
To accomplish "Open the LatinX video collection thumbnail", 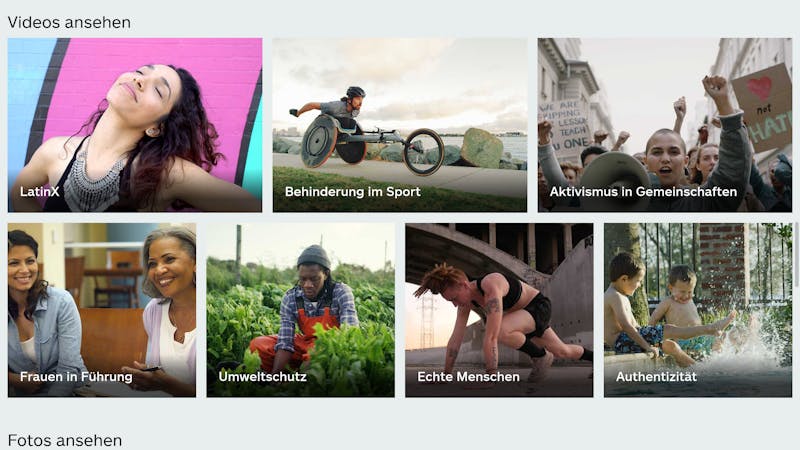I will (x=135, y=125).
